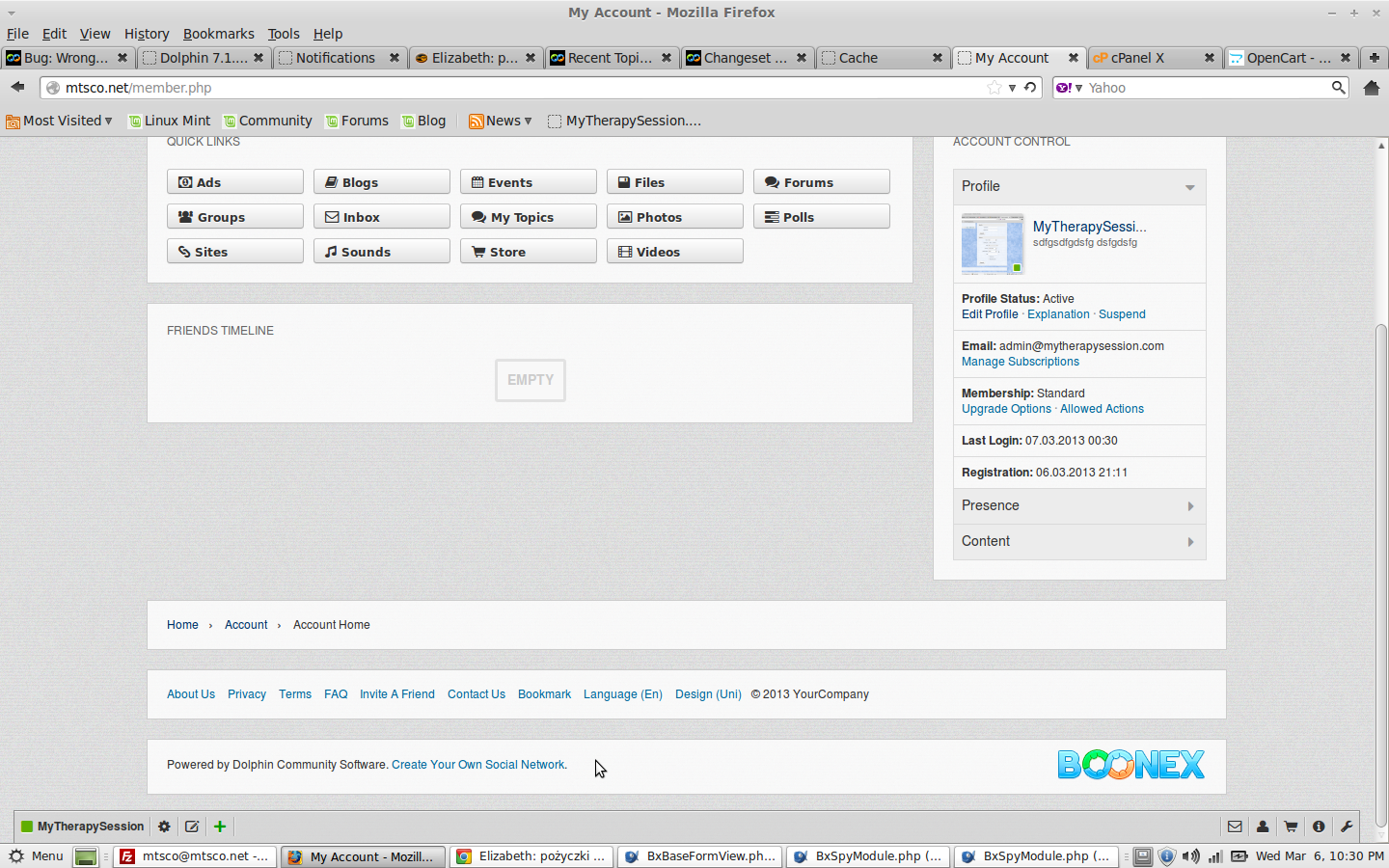Collapse the Profile section in Account Control
This screenshot has width=1389, height=868.
(1189, 187)
